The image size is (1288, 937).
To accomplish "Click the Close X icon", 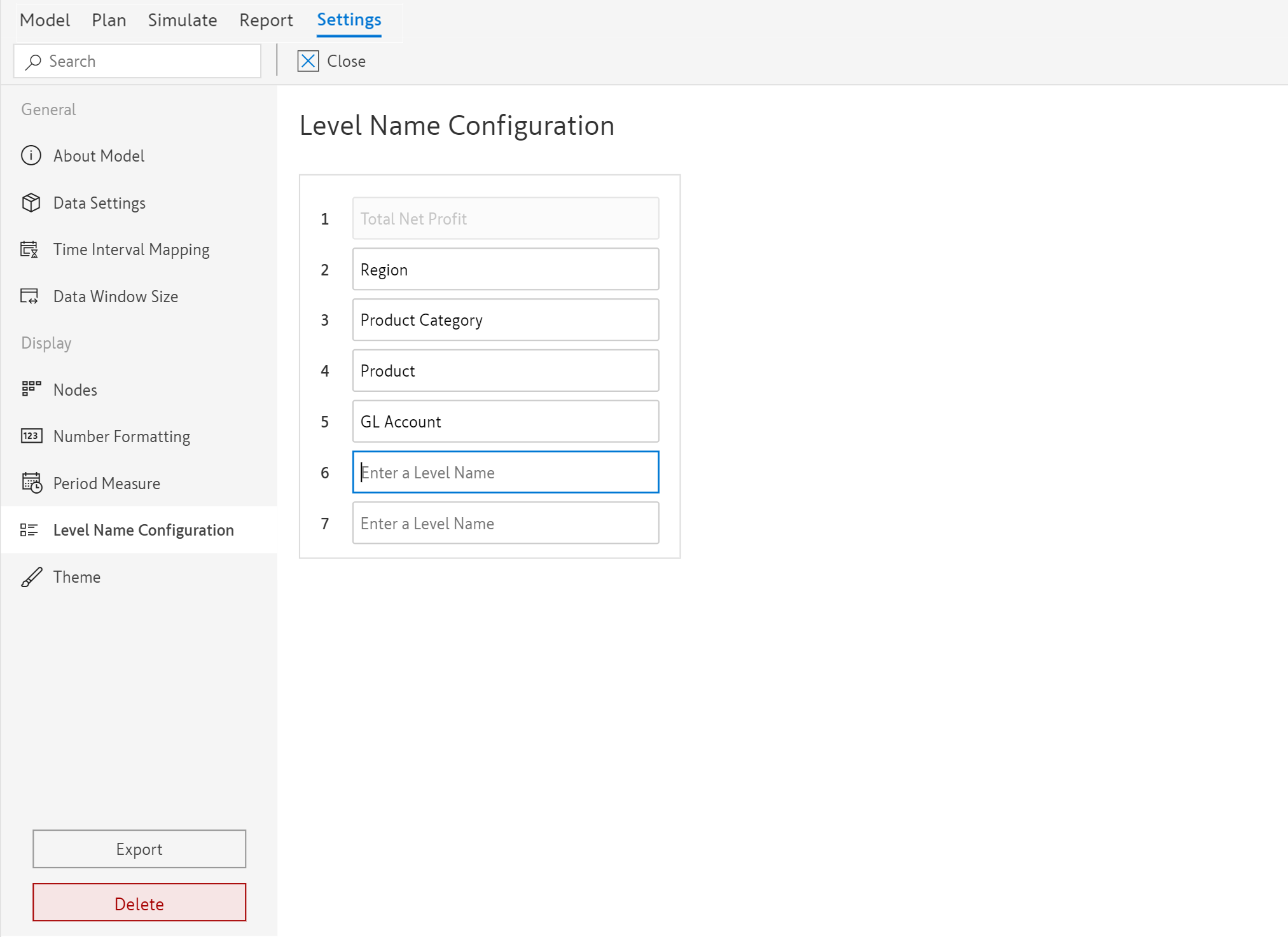I will point(308,61).
